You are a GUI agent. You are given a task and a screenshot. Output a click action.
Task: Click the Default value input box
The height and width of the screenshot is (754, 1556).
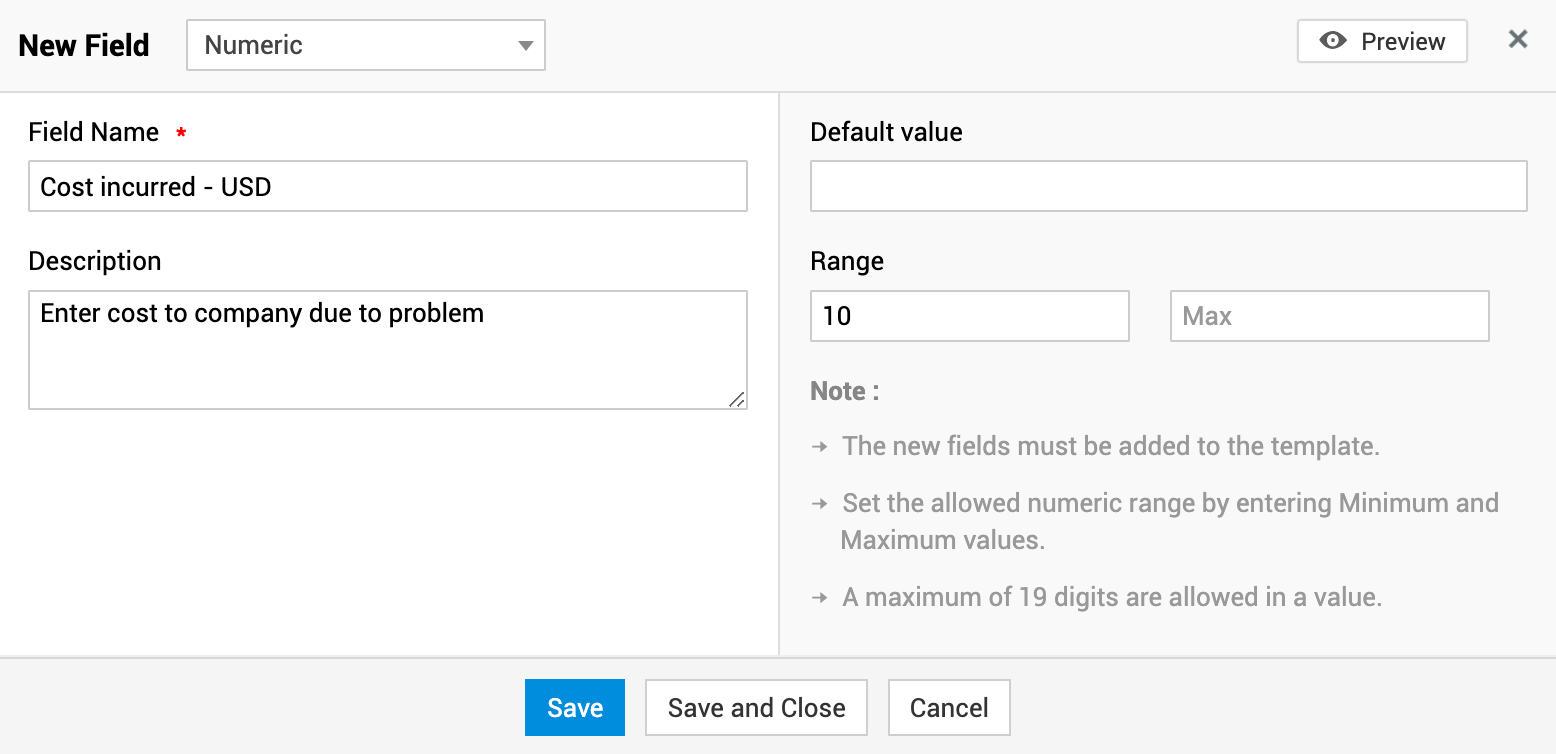[x=1168, y=186]
